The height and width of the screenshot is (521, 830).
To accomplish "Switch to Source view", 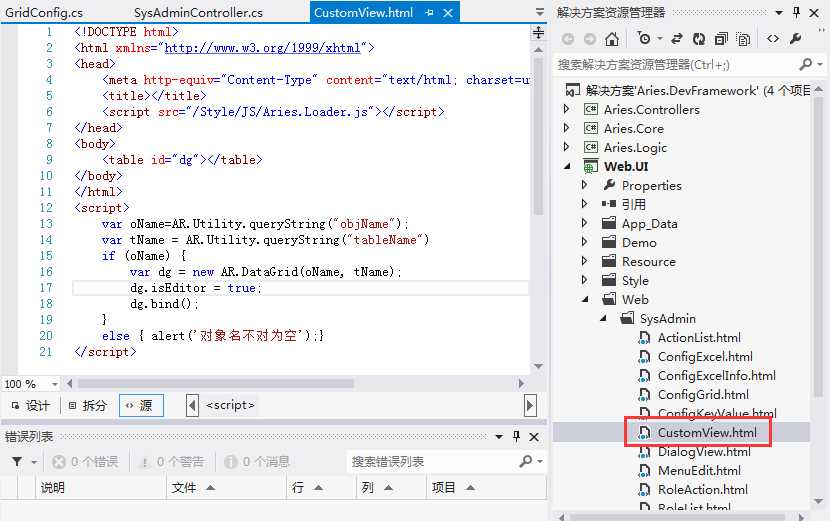I will 141,406.
